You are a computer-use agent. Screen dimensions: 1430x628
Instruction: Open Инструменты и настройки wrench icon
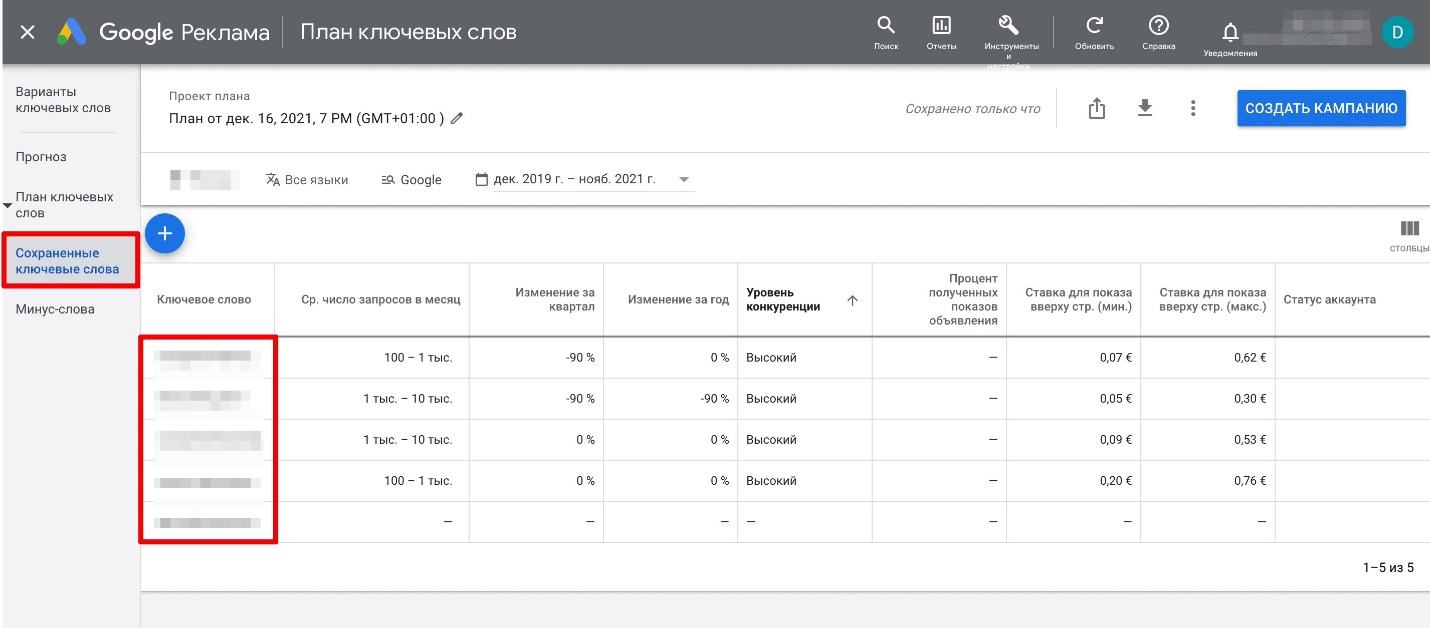pos(1009,26)
